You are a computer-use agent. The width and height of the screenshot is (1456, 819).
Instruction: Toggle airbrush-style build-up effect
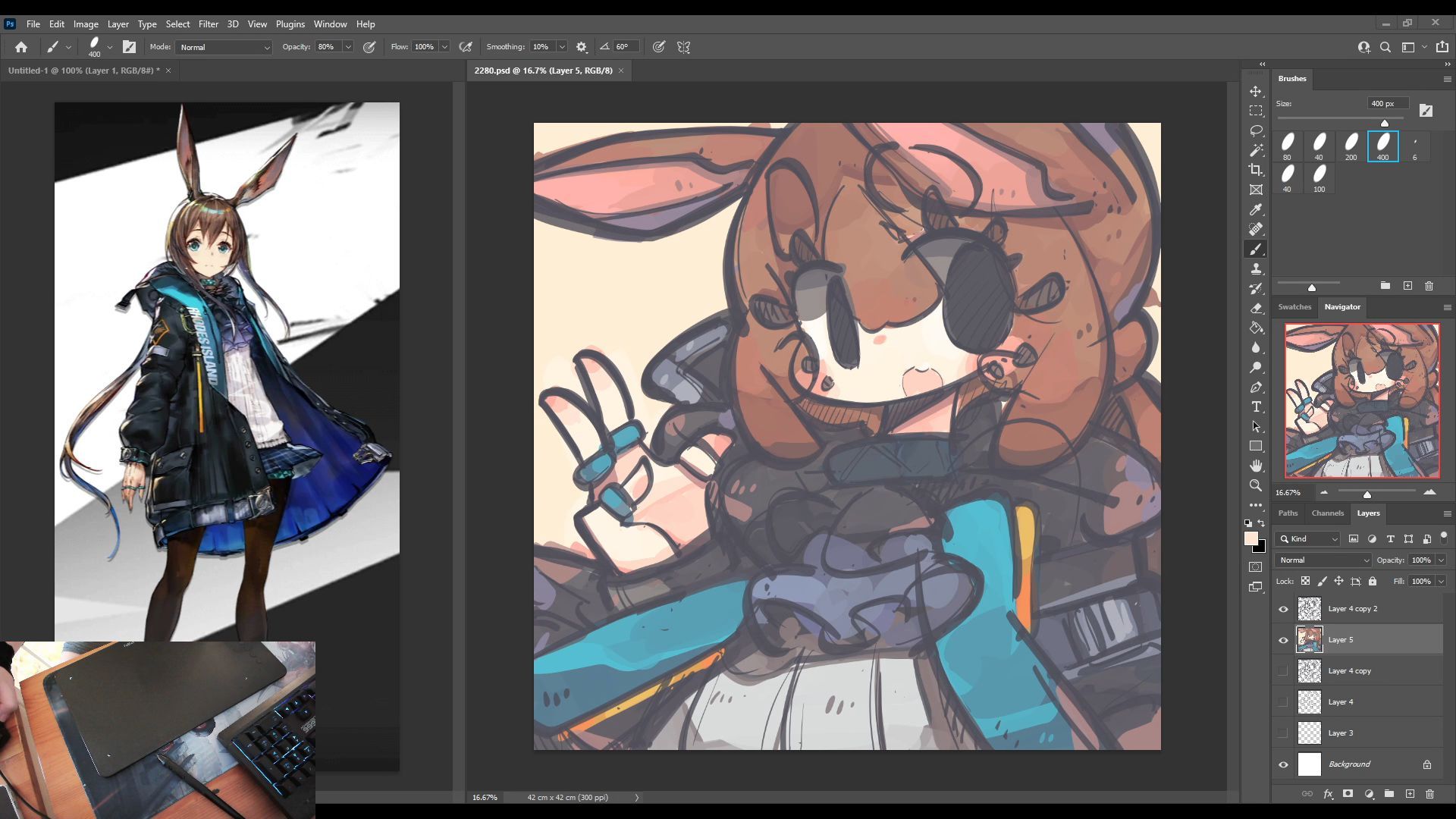[466, 47]
